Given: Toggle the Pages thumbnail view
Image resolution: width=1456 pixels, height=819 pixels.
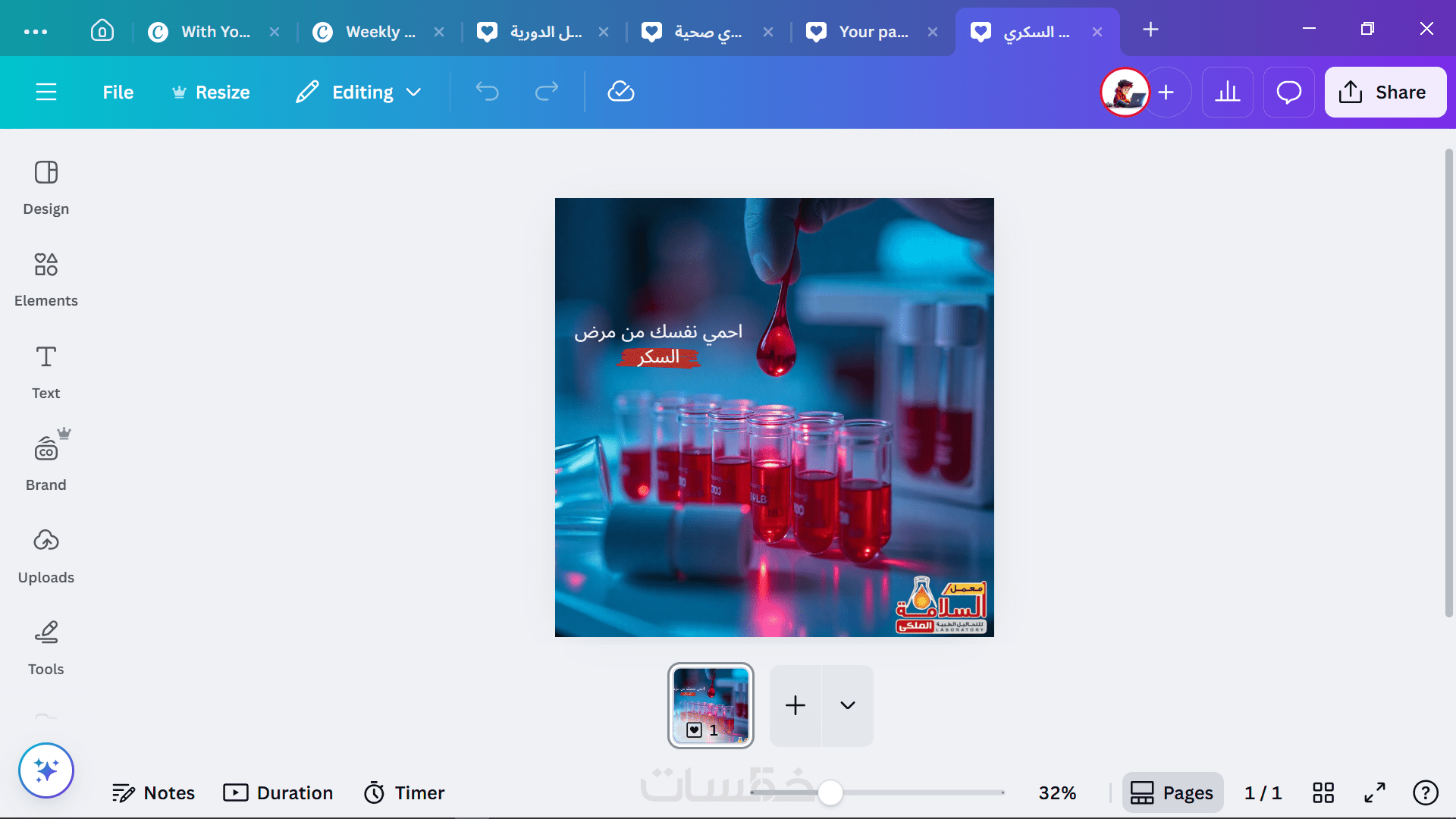Looking at the screenshot, I should pyautogui.click(x=1172, y=792).
